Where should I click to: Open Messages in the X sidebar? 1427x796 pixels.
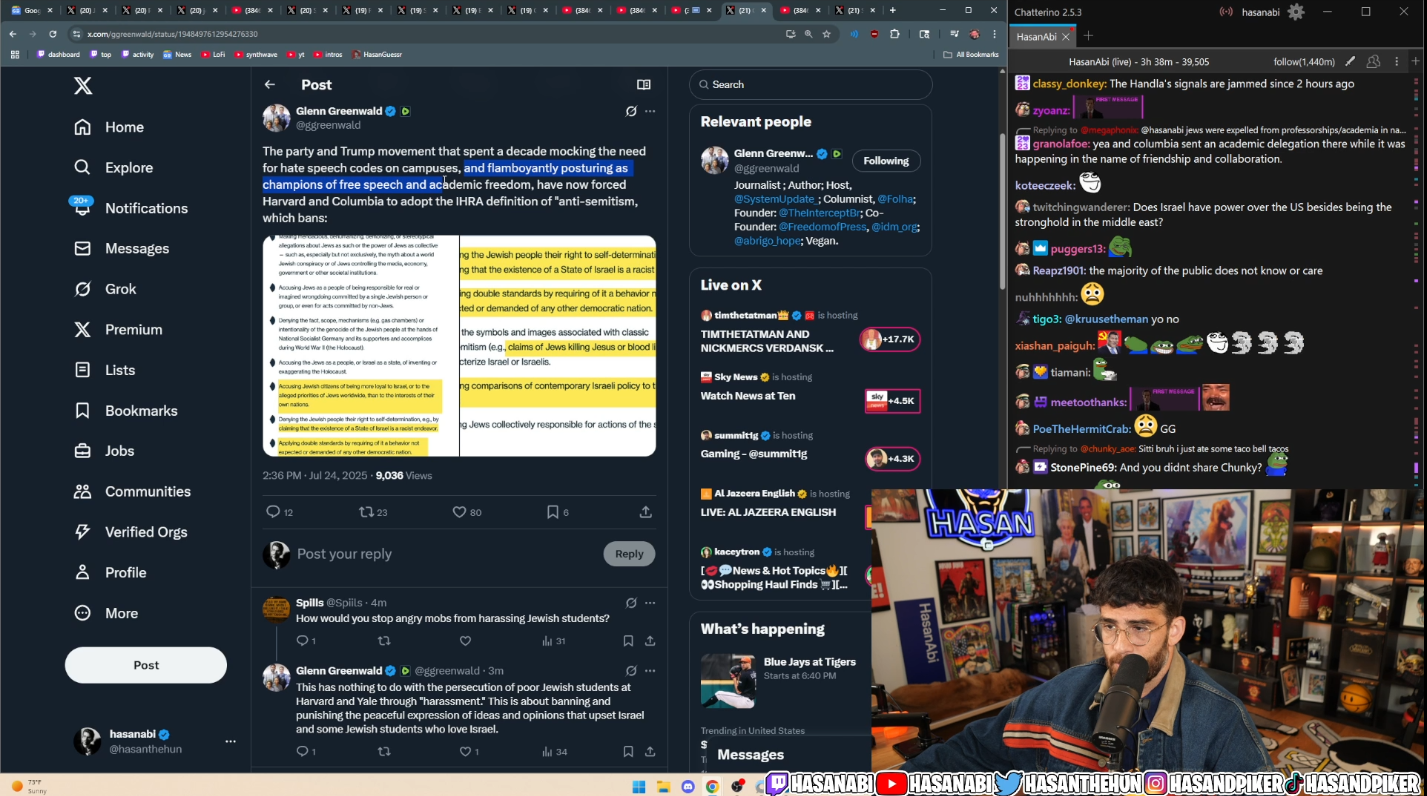121,248
